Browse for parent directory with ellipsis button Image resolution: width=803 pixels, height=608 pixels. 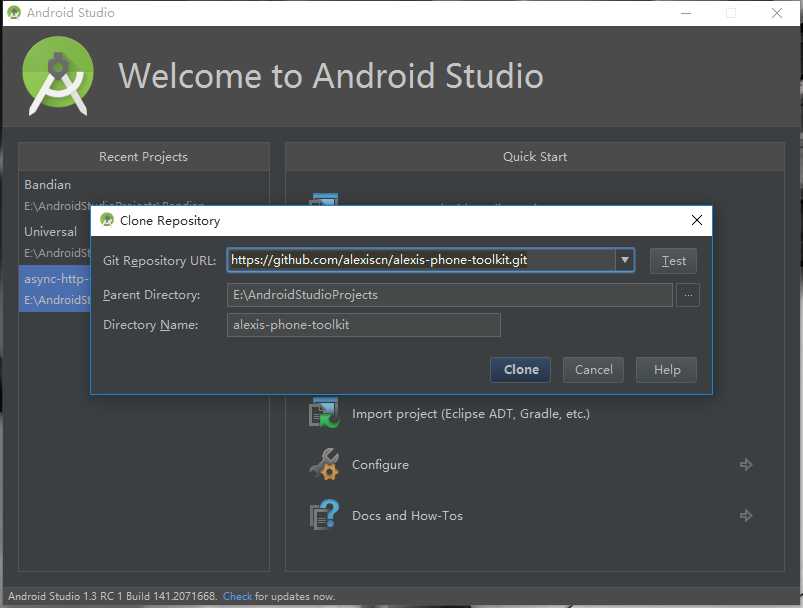[x=688, y=295]
